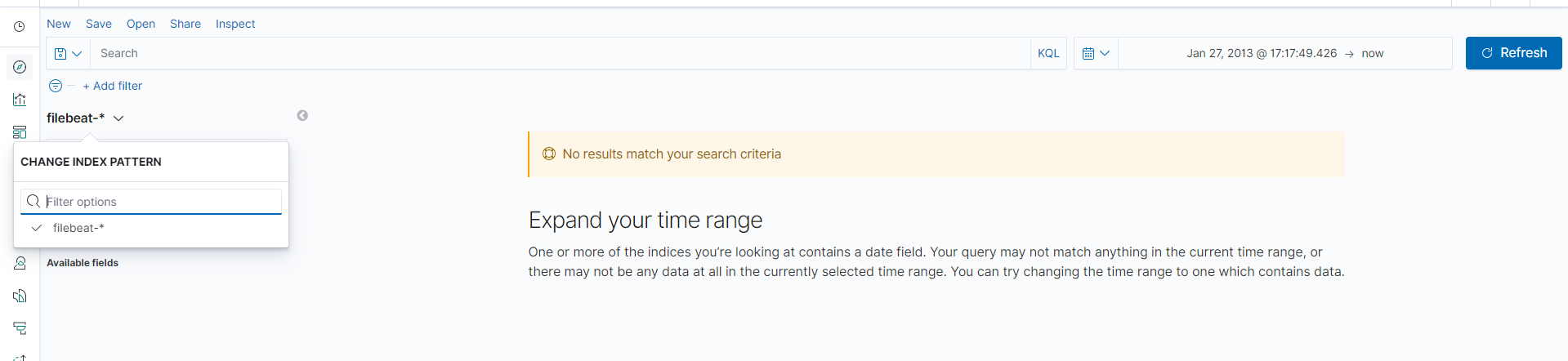This screenshot has width=1568, height=361.
Task: Open the Logs sidebar icon
Action: 20,328
